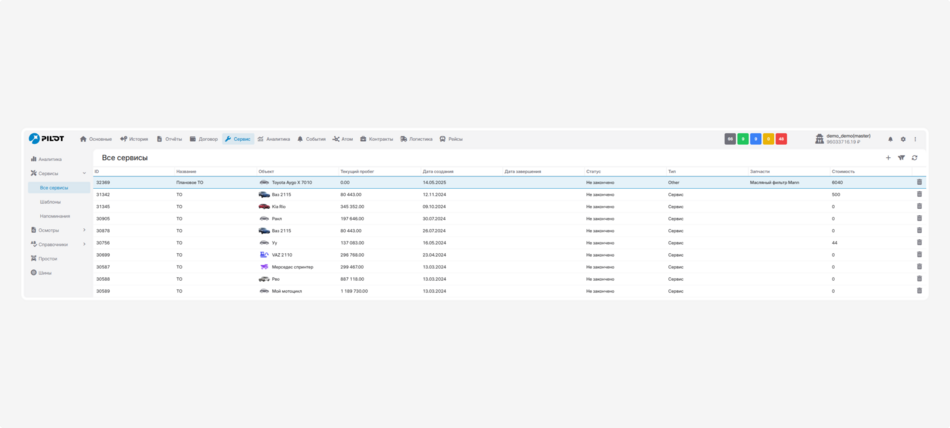Viewport: 950px width, 428px height.
Task: Open Напоминания in the sidebar
Action: [55, 216]
